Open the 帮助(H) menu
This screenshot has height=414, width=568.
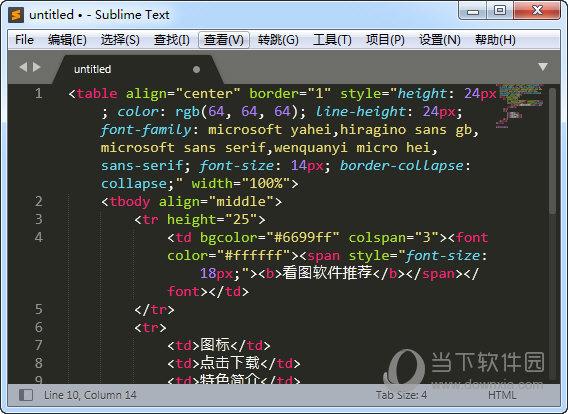[495, 39]
